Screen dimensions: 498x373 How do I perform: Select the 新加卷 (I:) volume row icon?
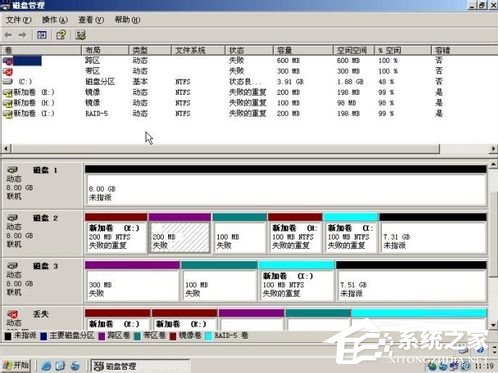pyautogui.click(x=8, y=114)
